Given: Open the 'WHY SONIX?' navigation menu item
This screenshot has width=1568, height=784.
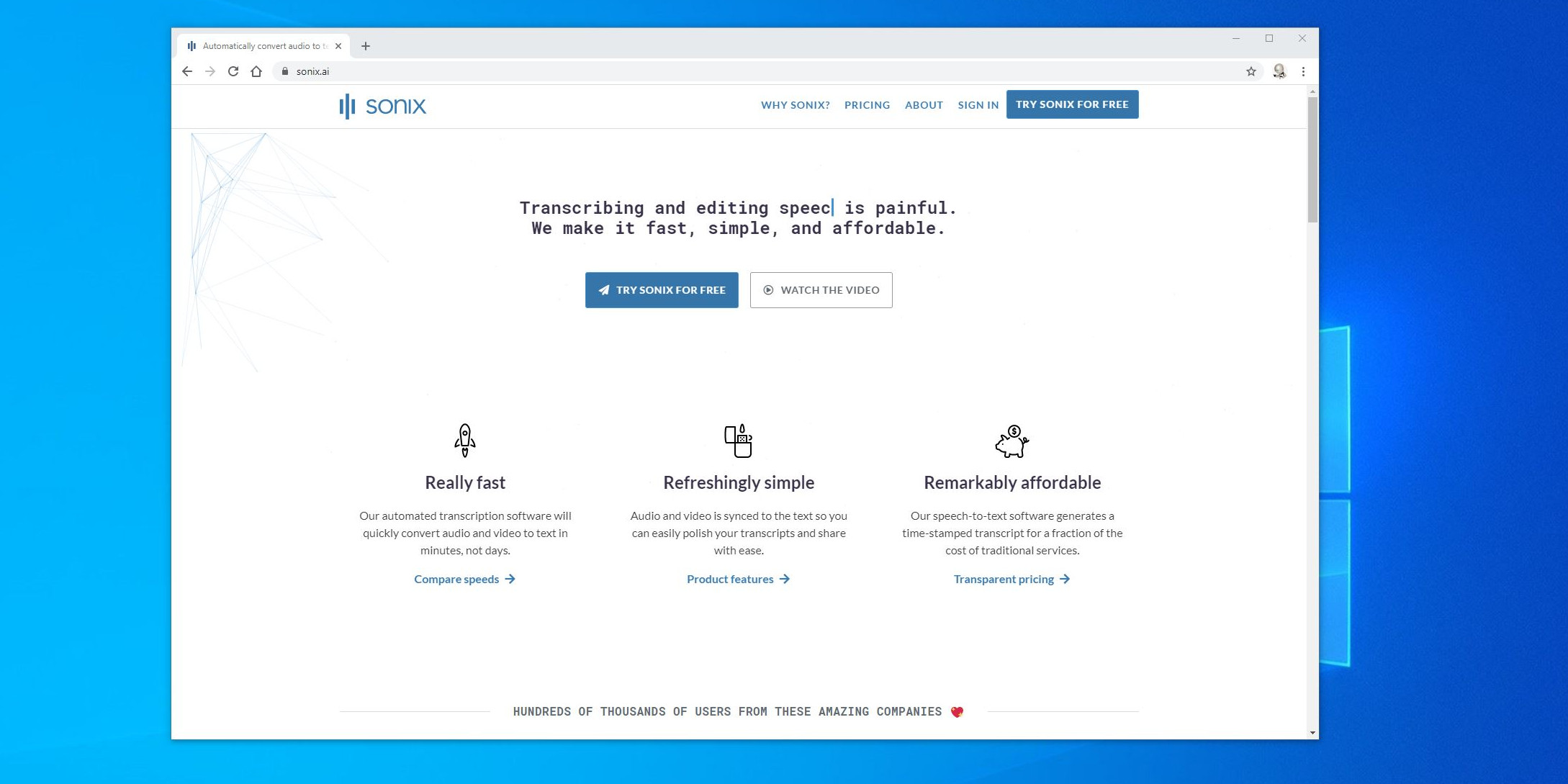Looking at the screenshot, I should point(796,104).
